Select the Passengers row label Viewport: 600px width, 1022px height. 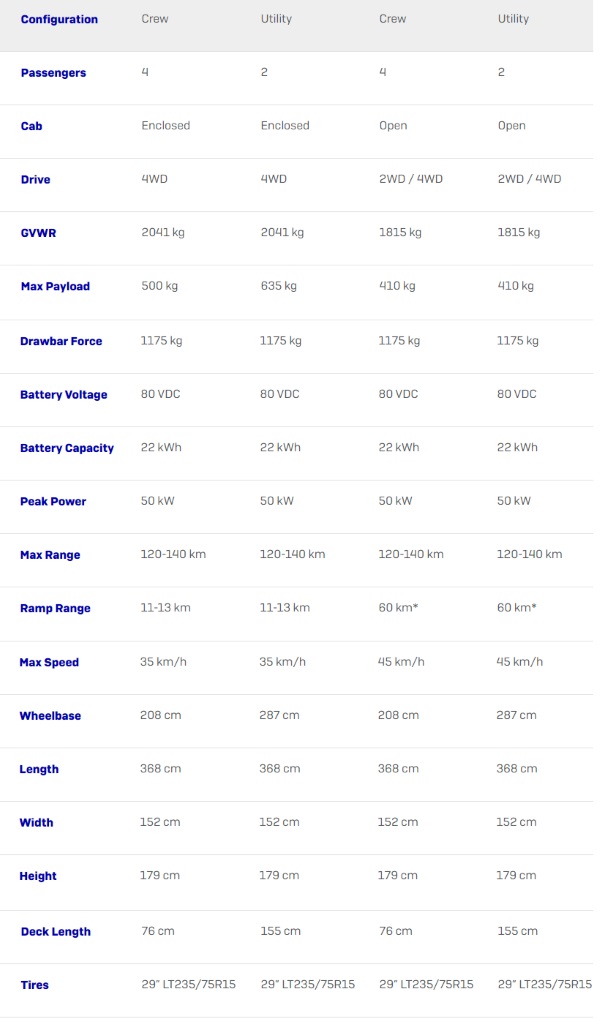[x=53, y=73]
